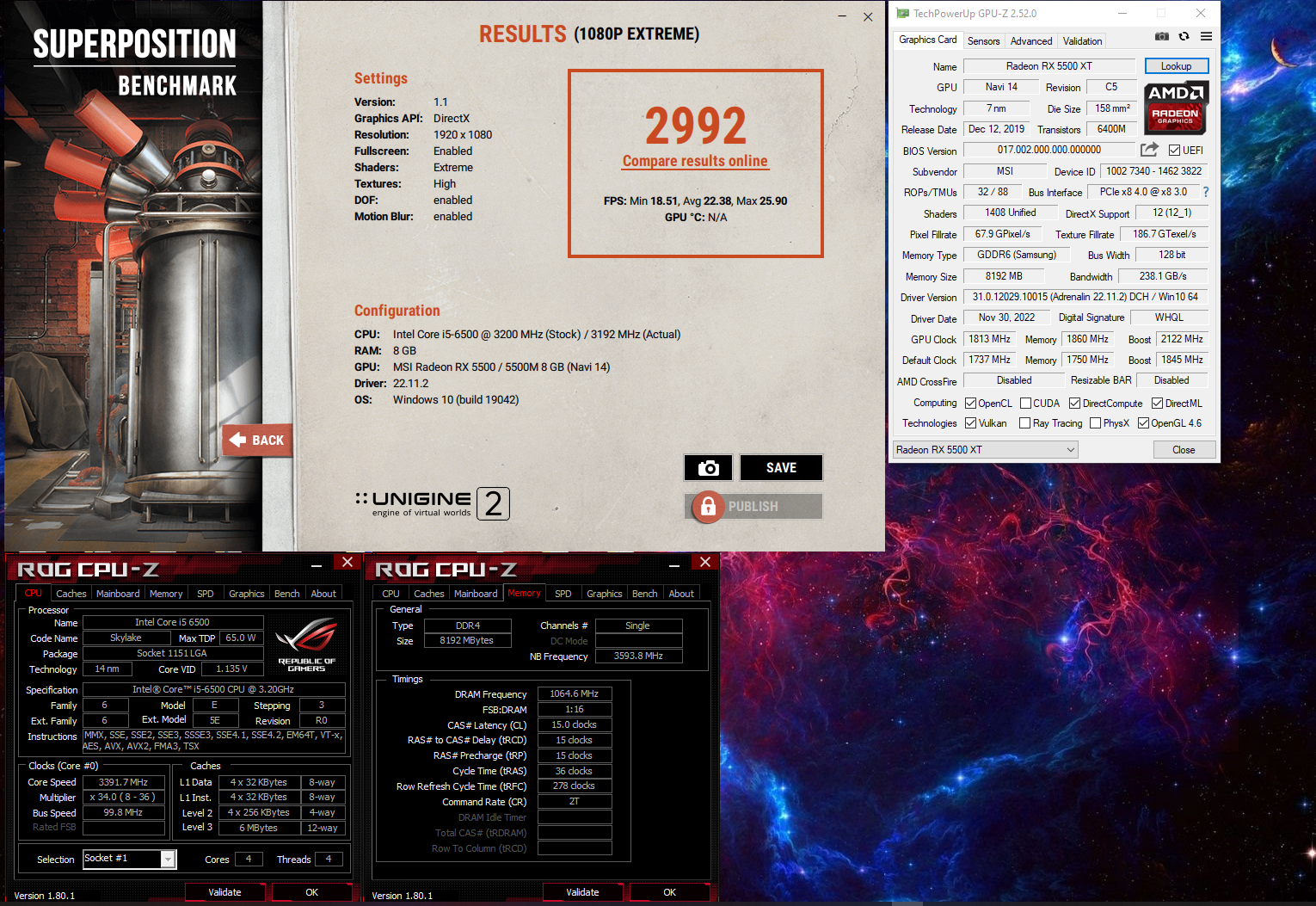Click the Close button in GPU-Z
The image size is (1316, 906).
1184,450
